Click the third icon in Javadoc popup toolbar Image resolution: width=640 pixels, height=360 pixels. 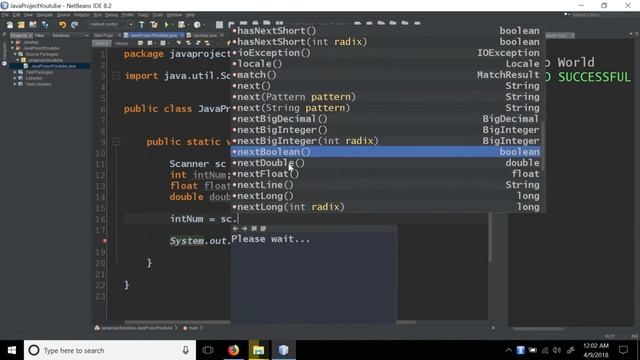point(254,229)
